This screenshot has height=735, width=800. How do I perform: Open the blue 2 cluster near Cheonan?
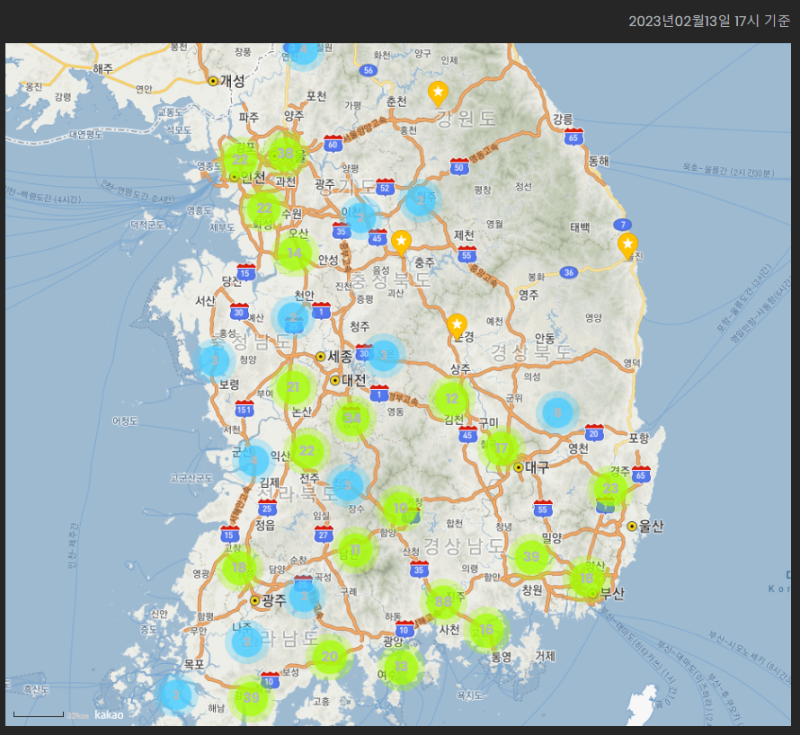click(x=293, y=317)
